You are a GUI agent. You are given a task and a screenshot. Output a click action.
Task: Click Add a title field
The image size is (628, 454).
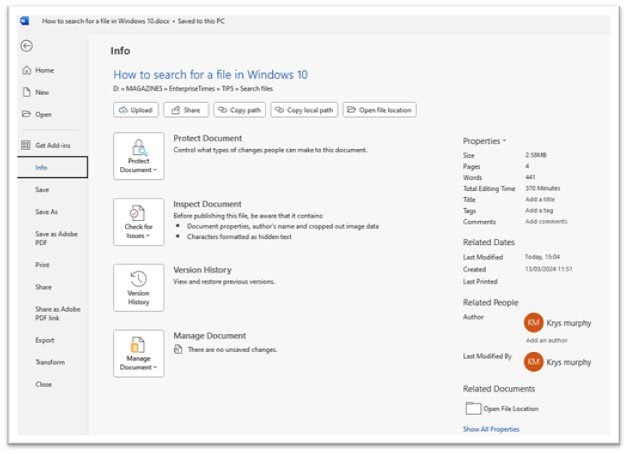pyautogui.click(x=540, y=199)
